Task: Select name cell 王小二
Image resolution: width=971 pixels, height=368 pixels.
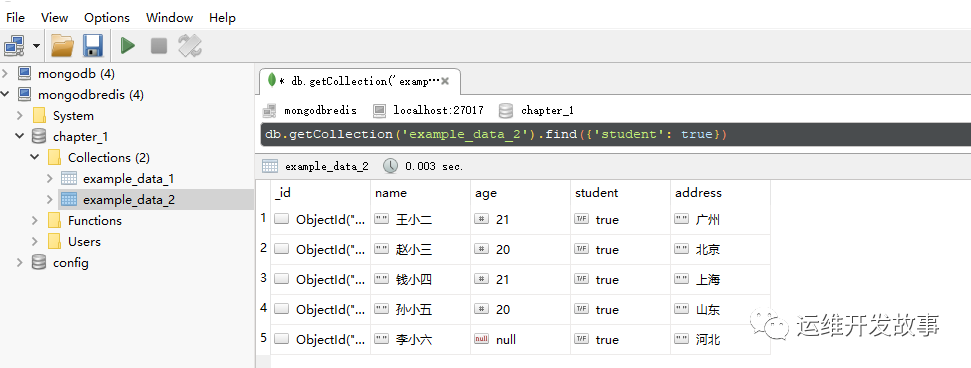Action: [x=420, y=219]
